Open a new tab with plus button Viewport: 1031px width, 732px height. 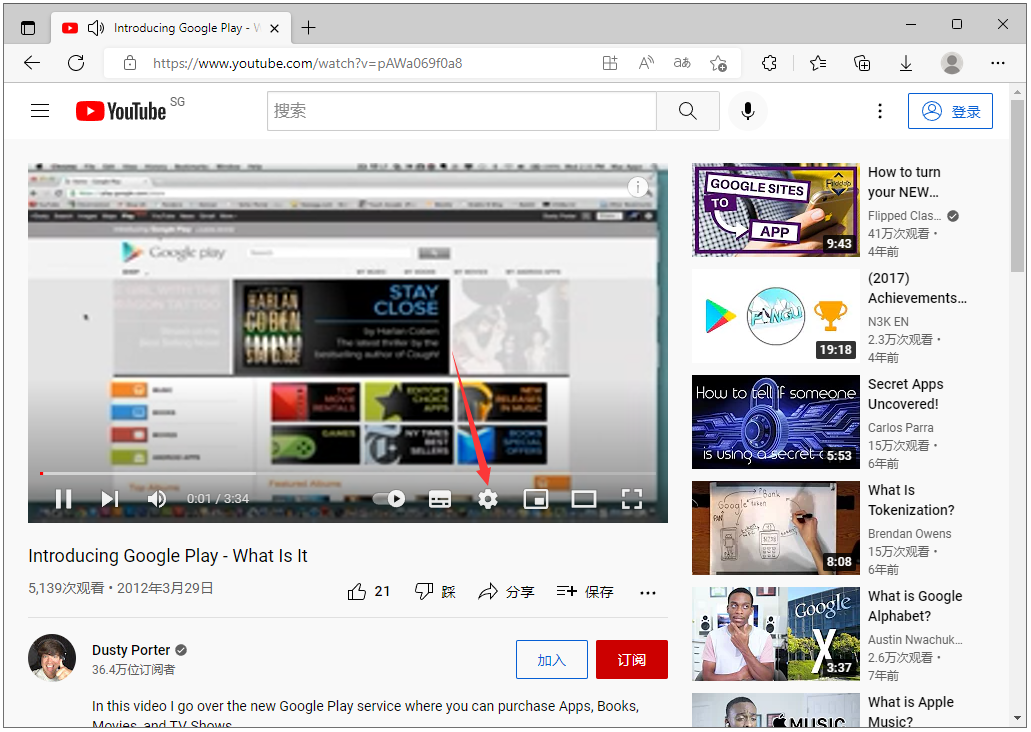pos(308,28)
